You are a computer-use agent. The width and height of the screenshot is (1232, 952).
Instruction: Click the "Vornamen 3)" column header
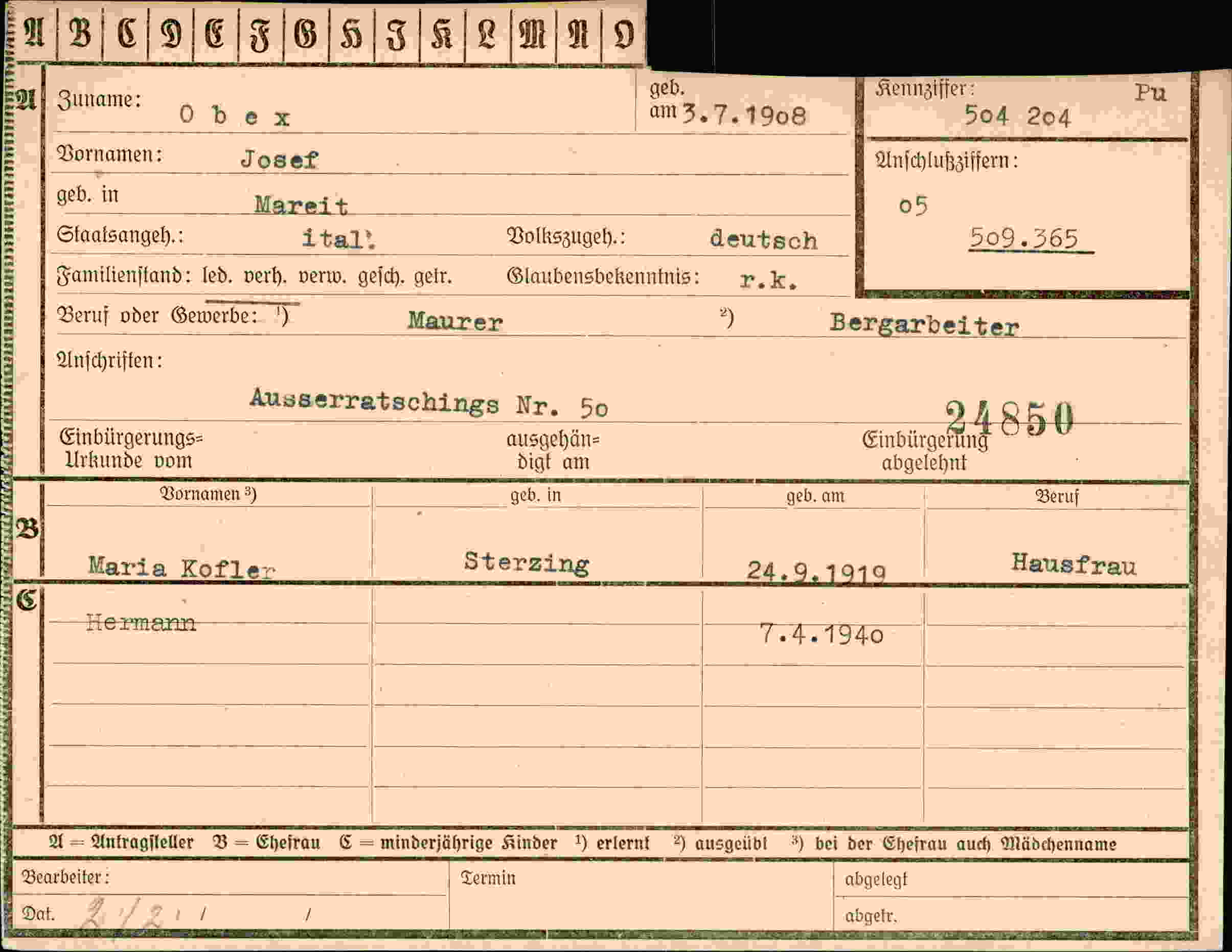coord(208,494)
